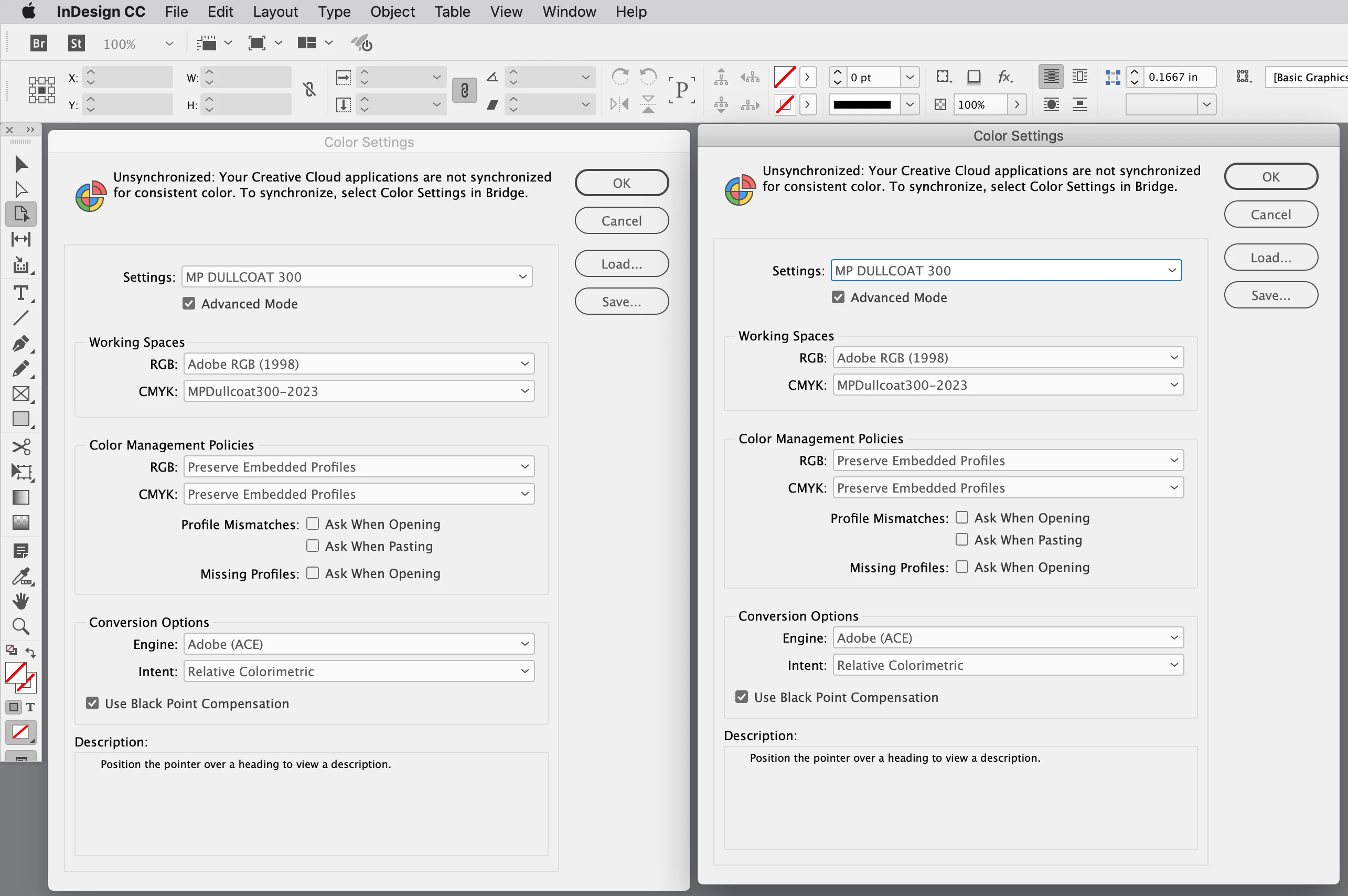This screenshot has height=896, width=1348.
Task: Select the Type tool in toolbox
Action: pos(20,293)
